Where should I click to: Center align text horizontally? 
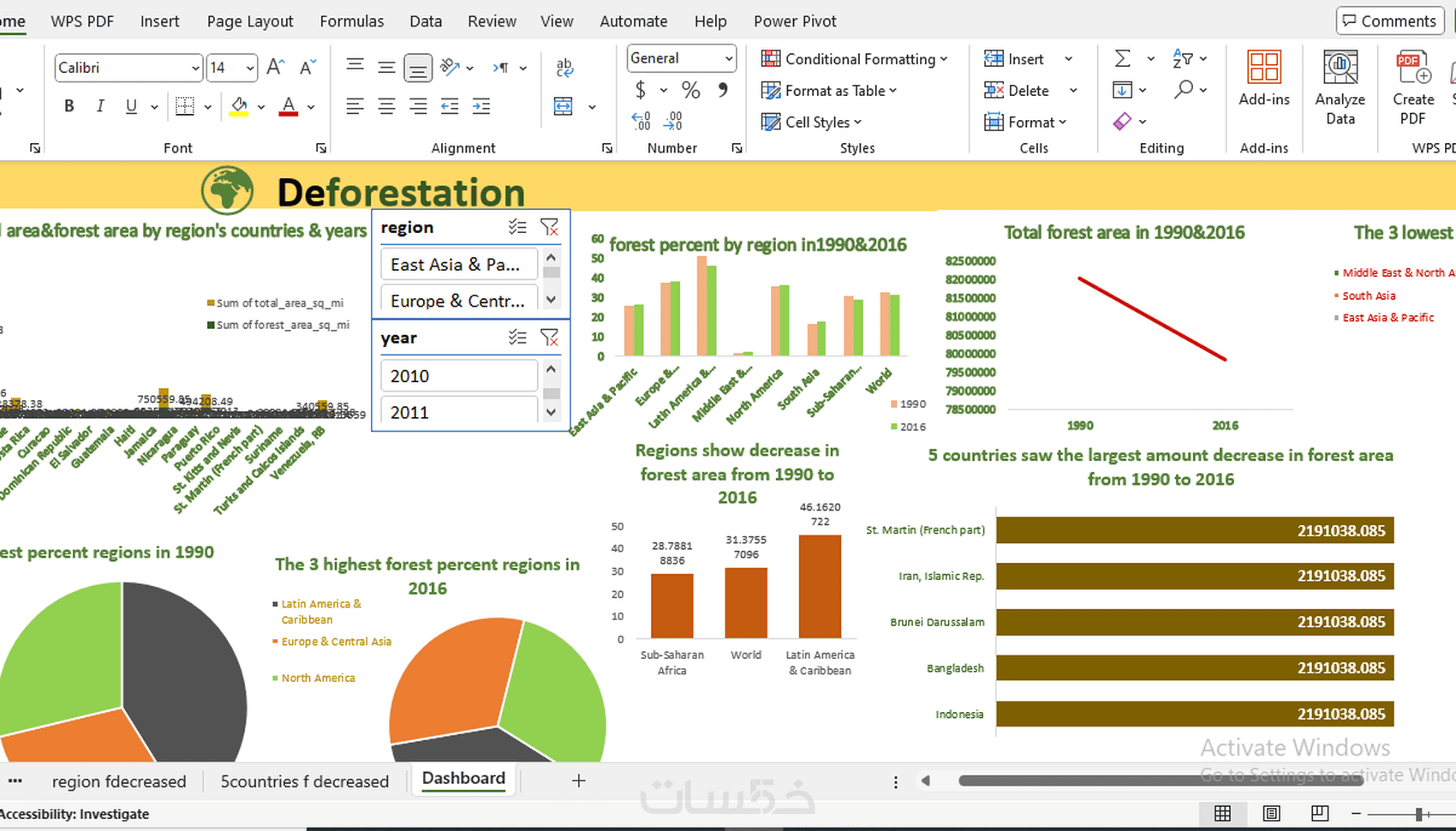tap(387, 106)
